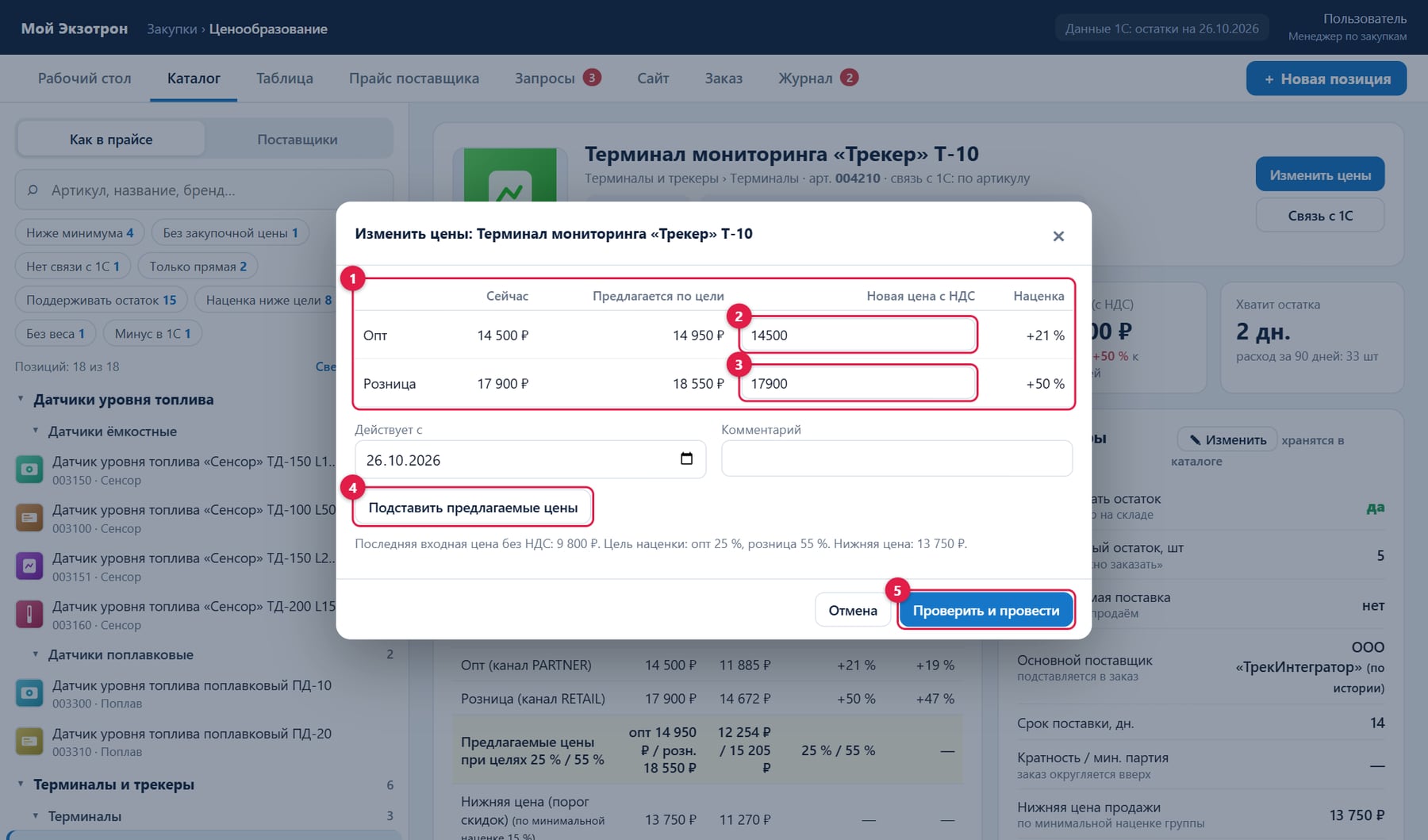Select the Как в прайсе view

[111, 140]
